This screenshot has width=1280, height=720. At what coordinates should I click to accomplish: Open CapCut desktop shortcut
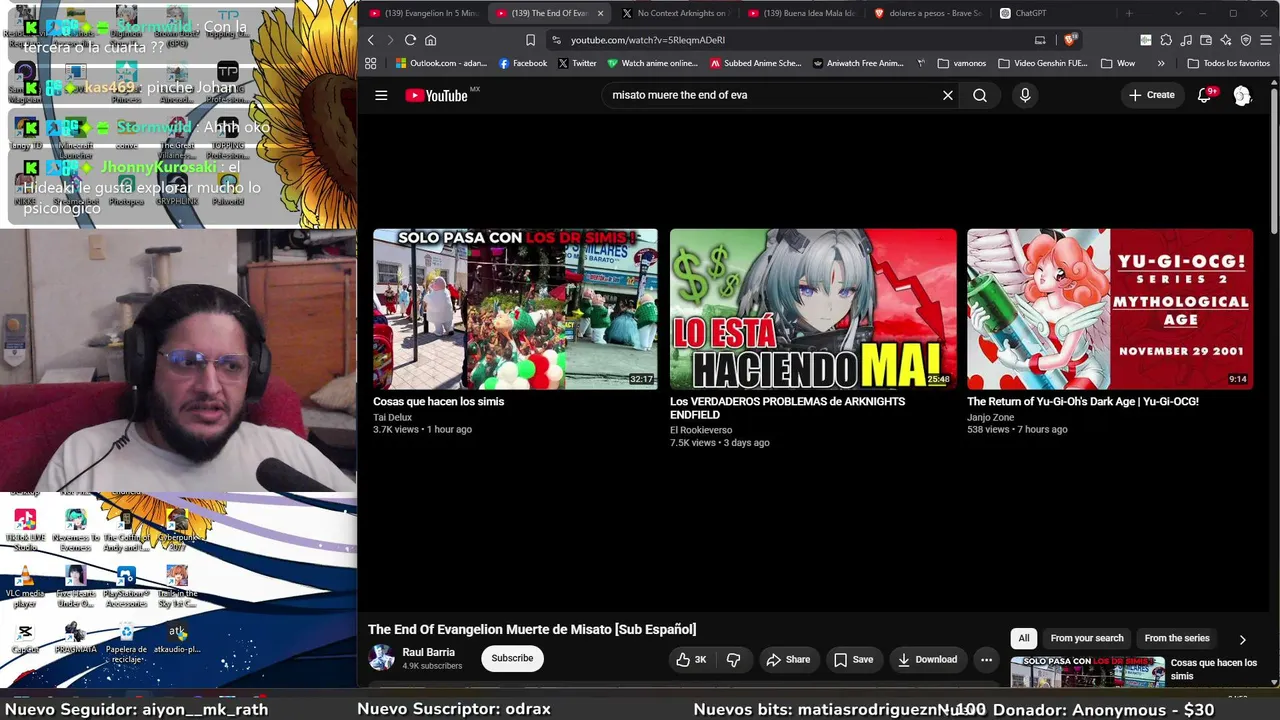[25, 640]
